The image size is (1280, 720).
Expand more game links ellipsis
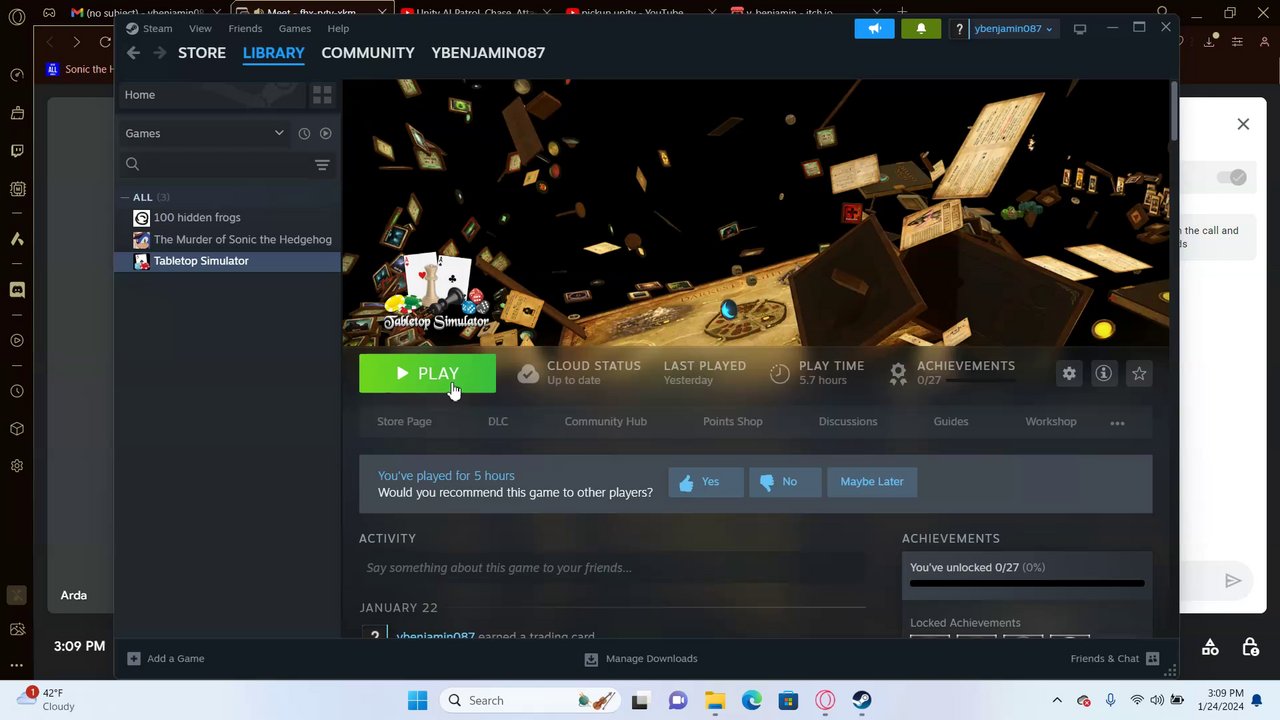[x=1117, y=422]
